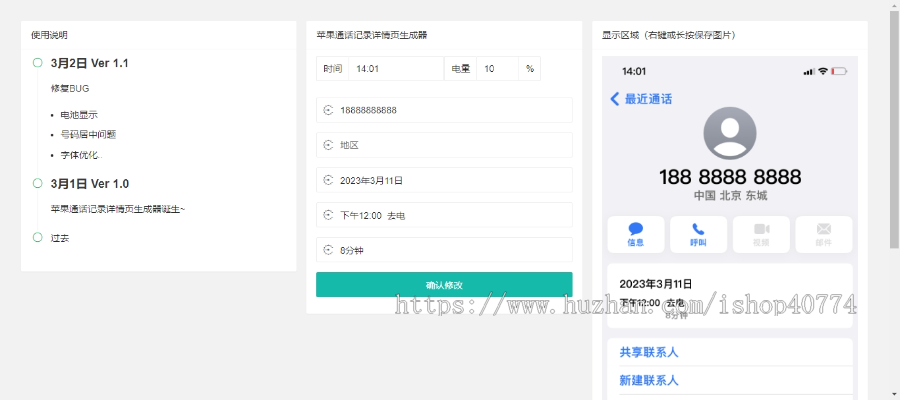900x400 pixels.
Task: Click the 过去 timeline entry text
Action: click(60, 238)
